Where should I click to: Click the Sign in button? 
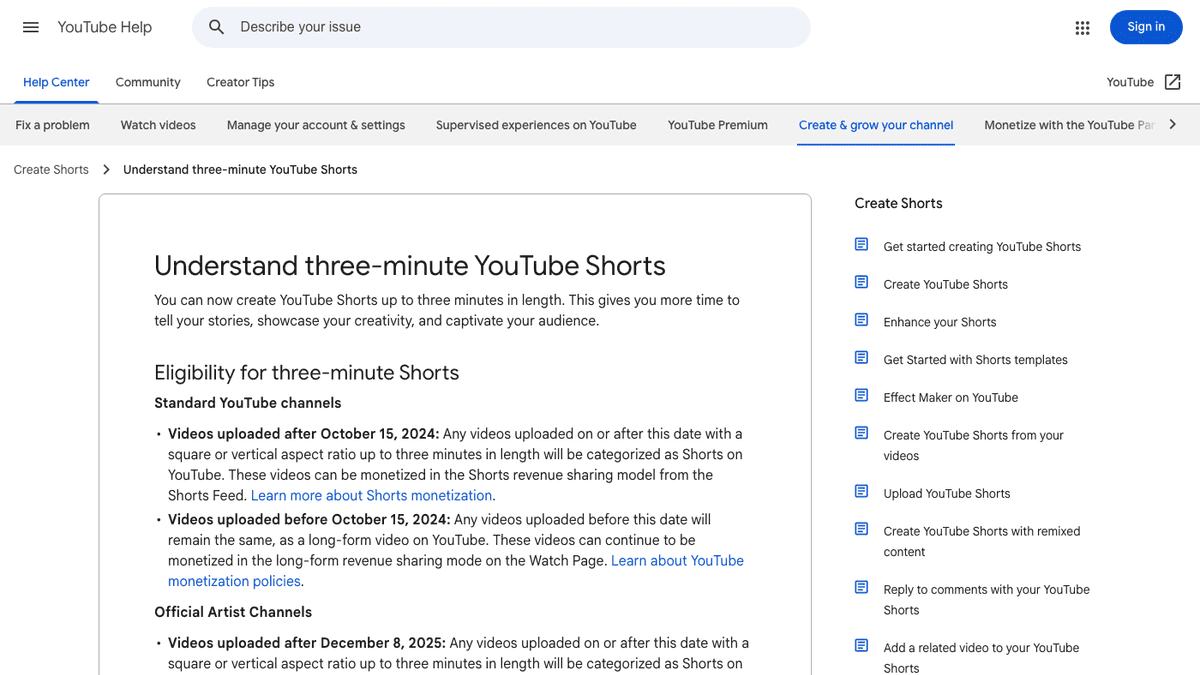[1146, 27]
